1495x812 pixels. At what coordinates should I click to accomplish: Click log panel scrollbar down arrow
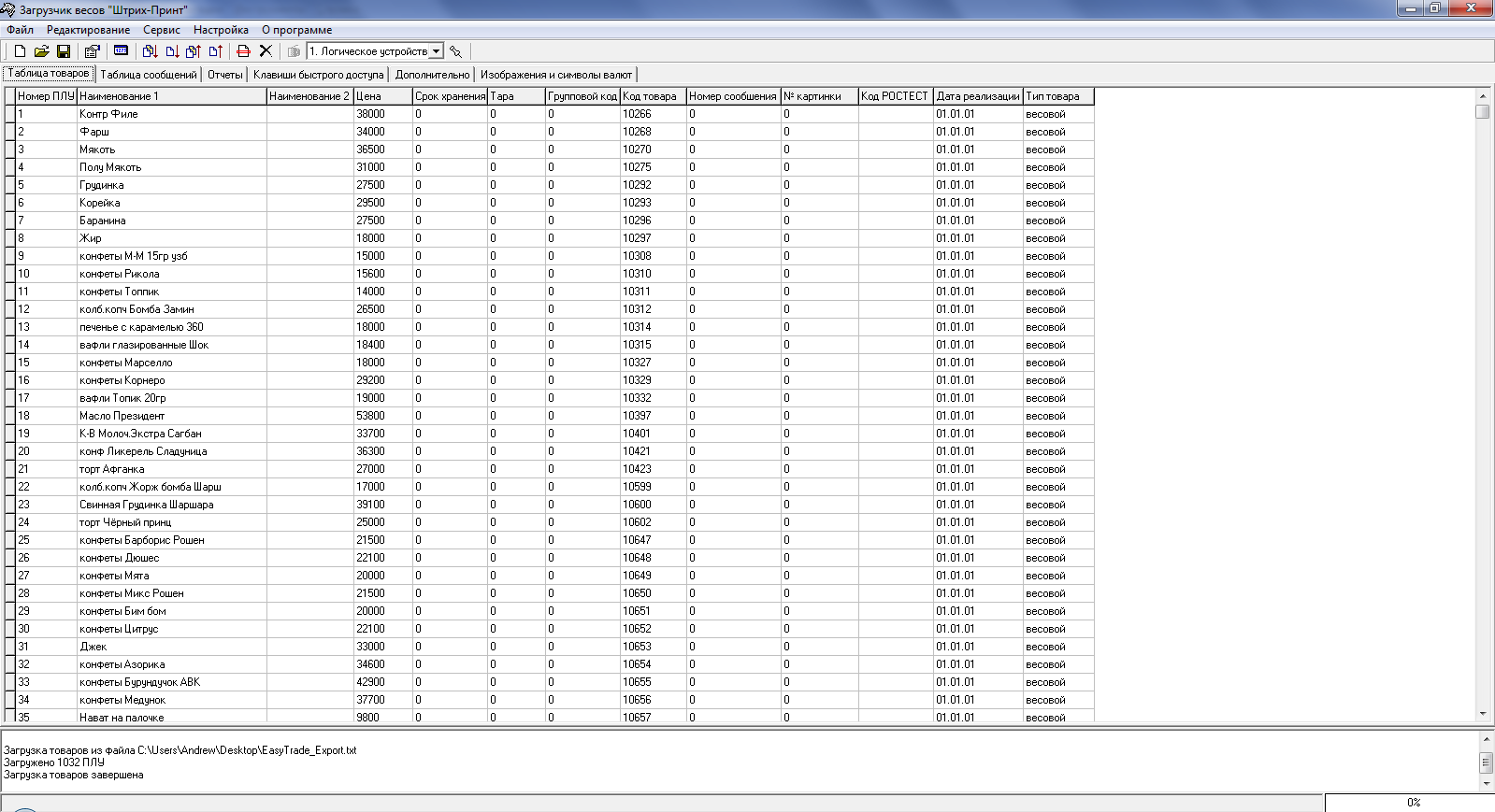click(x=1486, y=783)
